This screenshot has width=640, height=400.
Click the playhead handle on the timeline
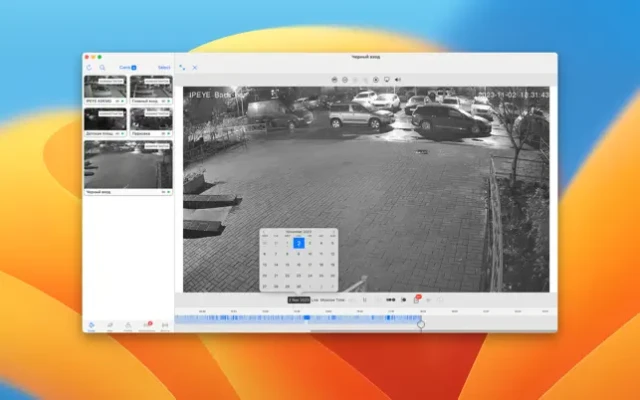[421, 323]
